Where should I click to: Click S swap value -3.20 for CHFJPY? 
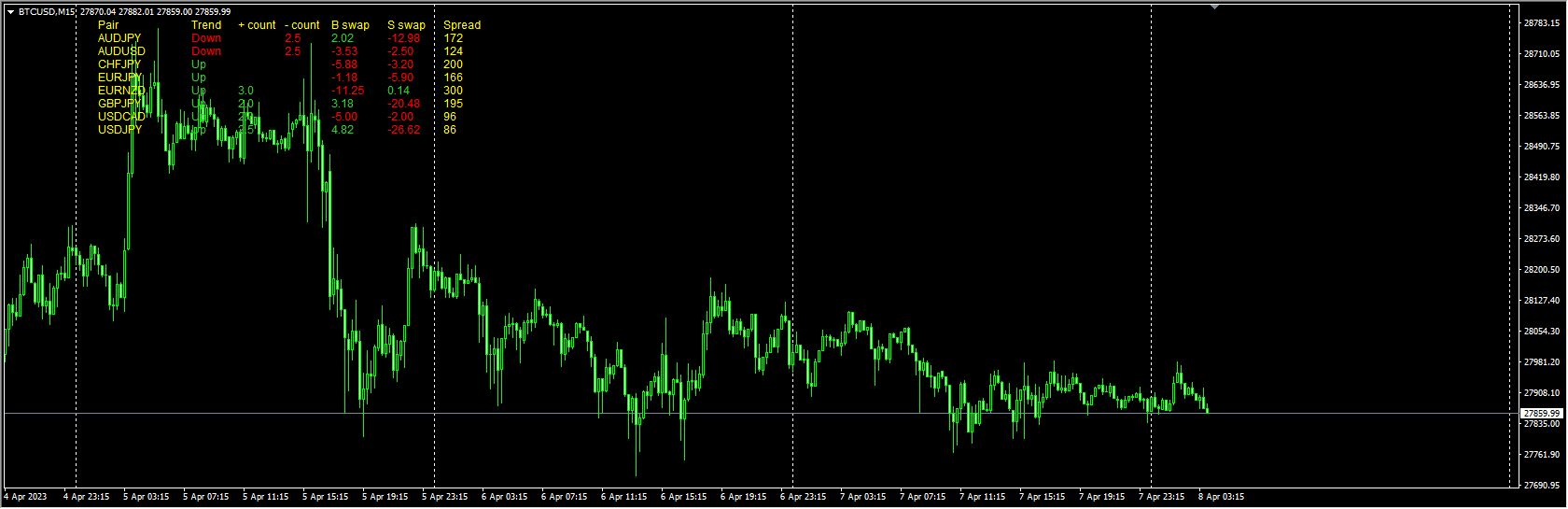point(400,64)
